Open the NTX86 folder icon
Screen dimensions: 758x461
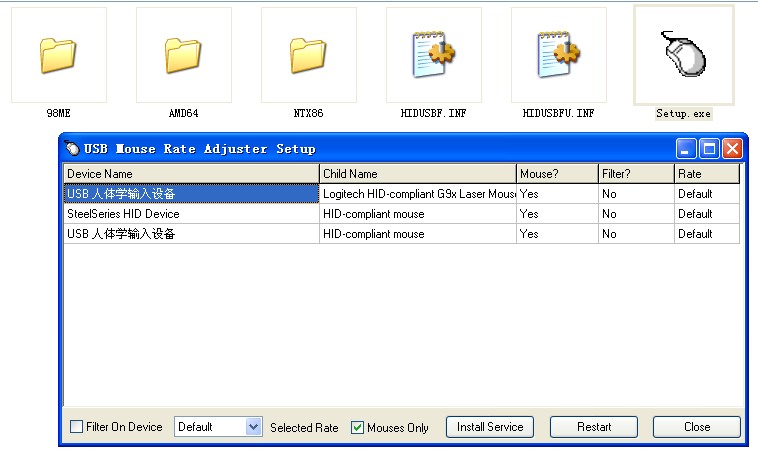coord(308,55)
